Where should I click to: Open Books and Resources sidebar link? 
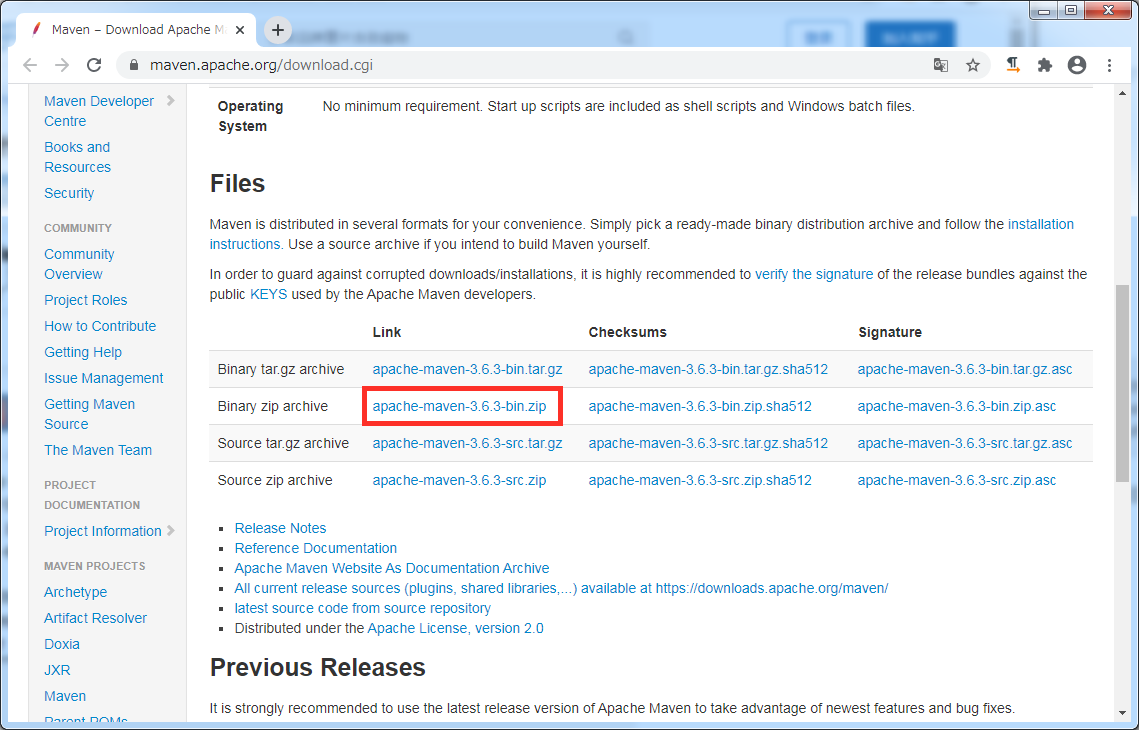77,157
